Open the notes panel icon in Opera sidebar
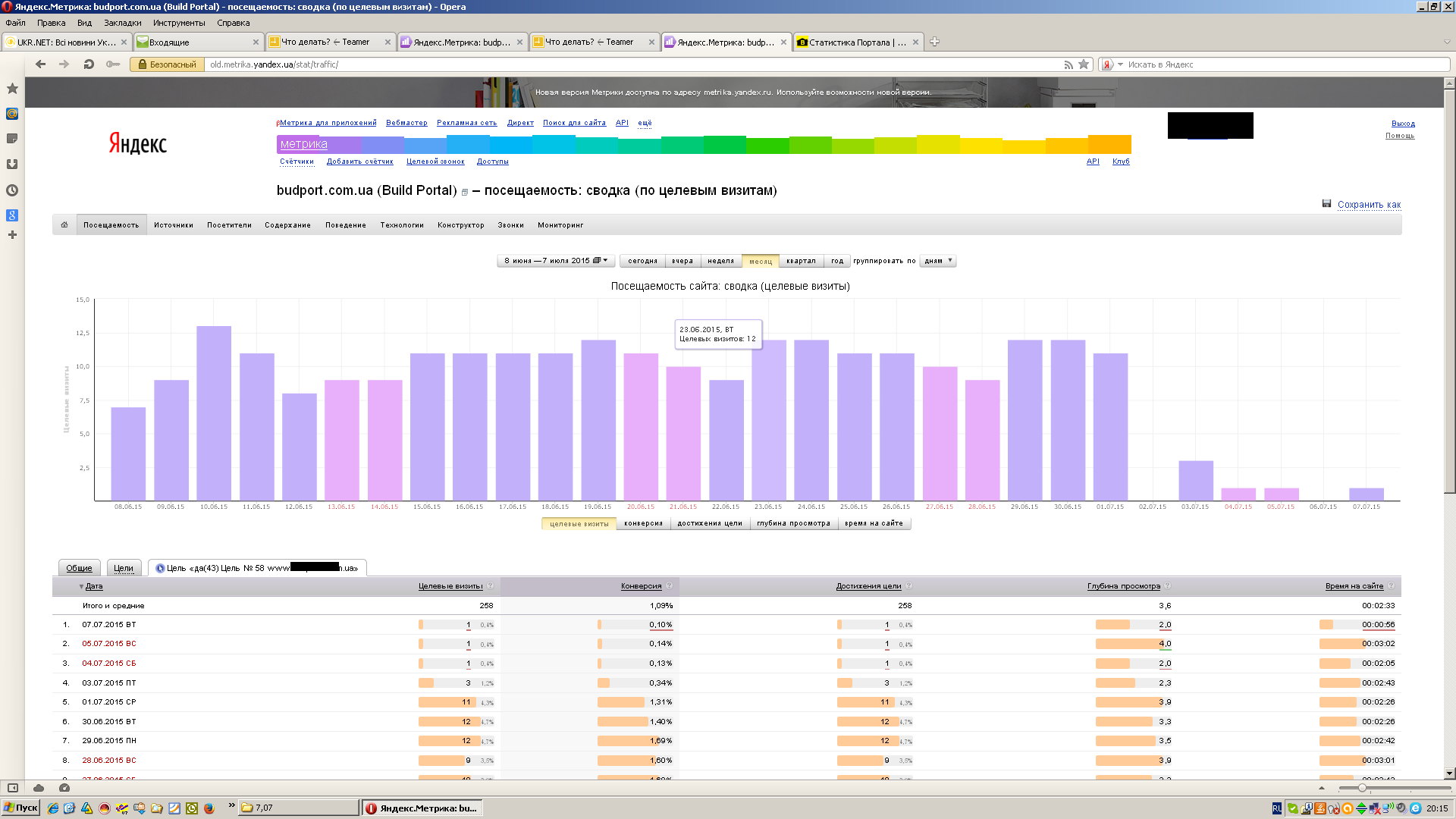This screenshot has width=1456, height=819. (12, 139)
